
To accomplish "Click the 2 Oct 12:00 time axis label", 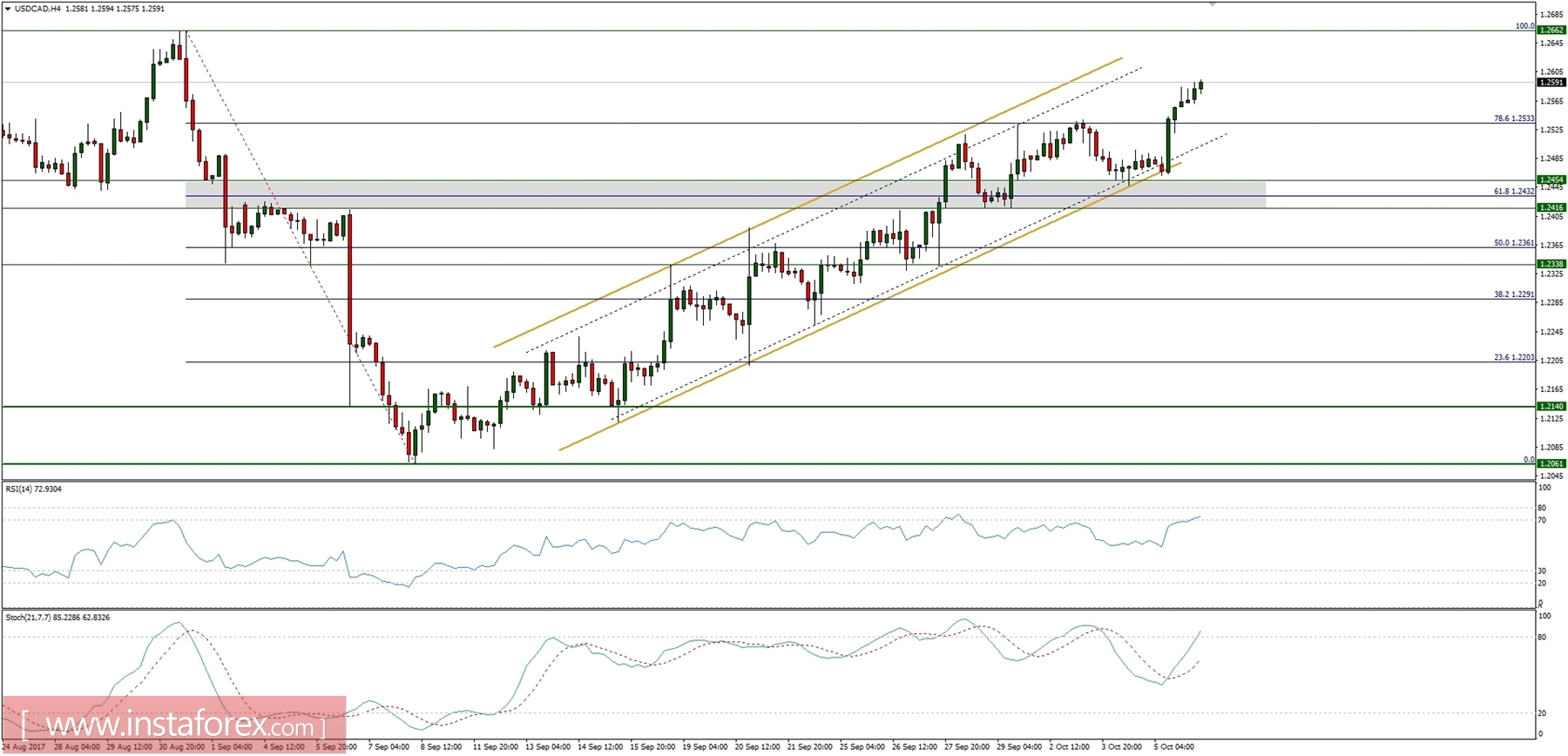I will point(1069,747).
